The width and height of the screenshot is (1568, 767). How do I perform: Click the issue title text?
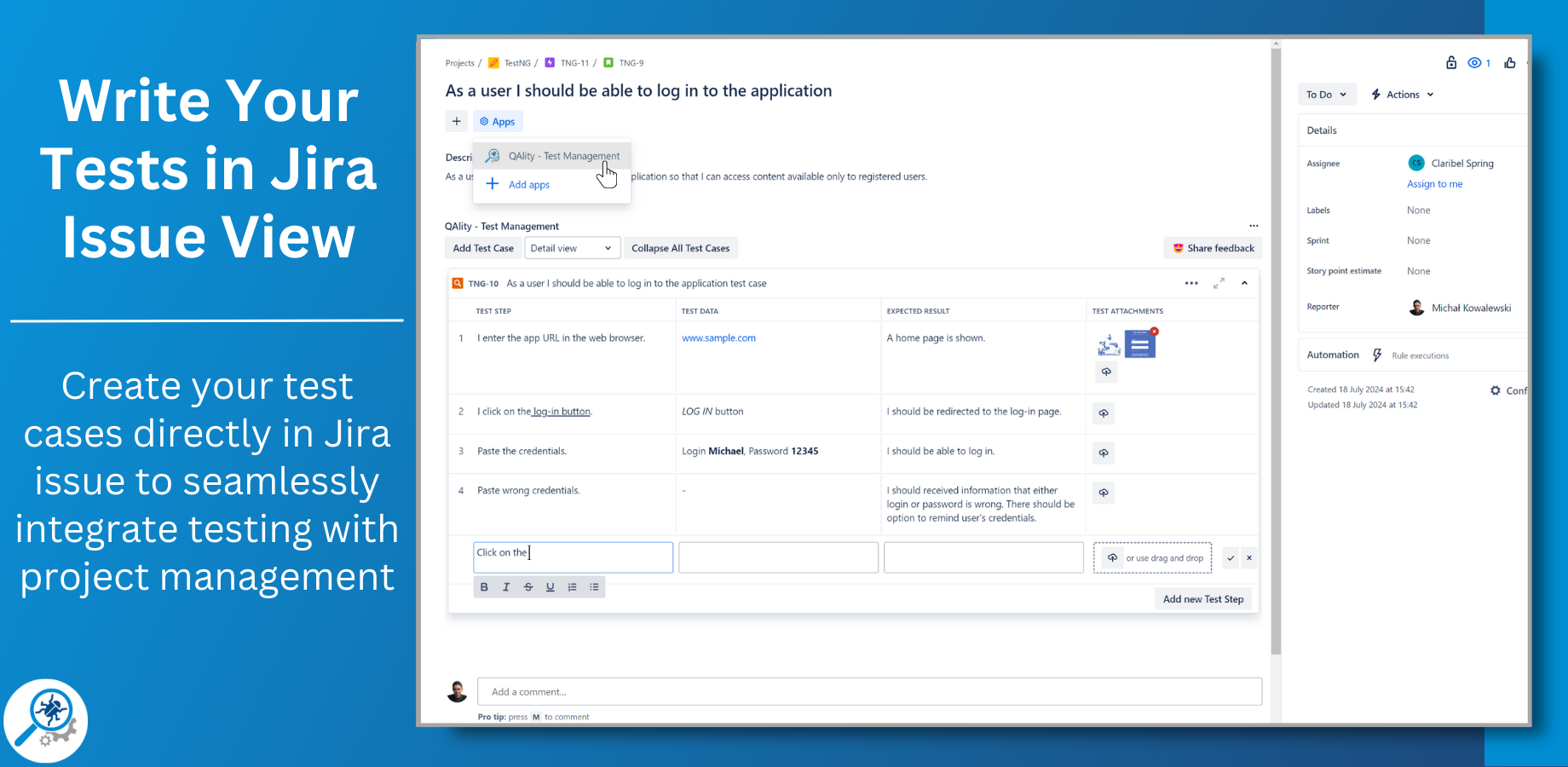click(638, 91)
